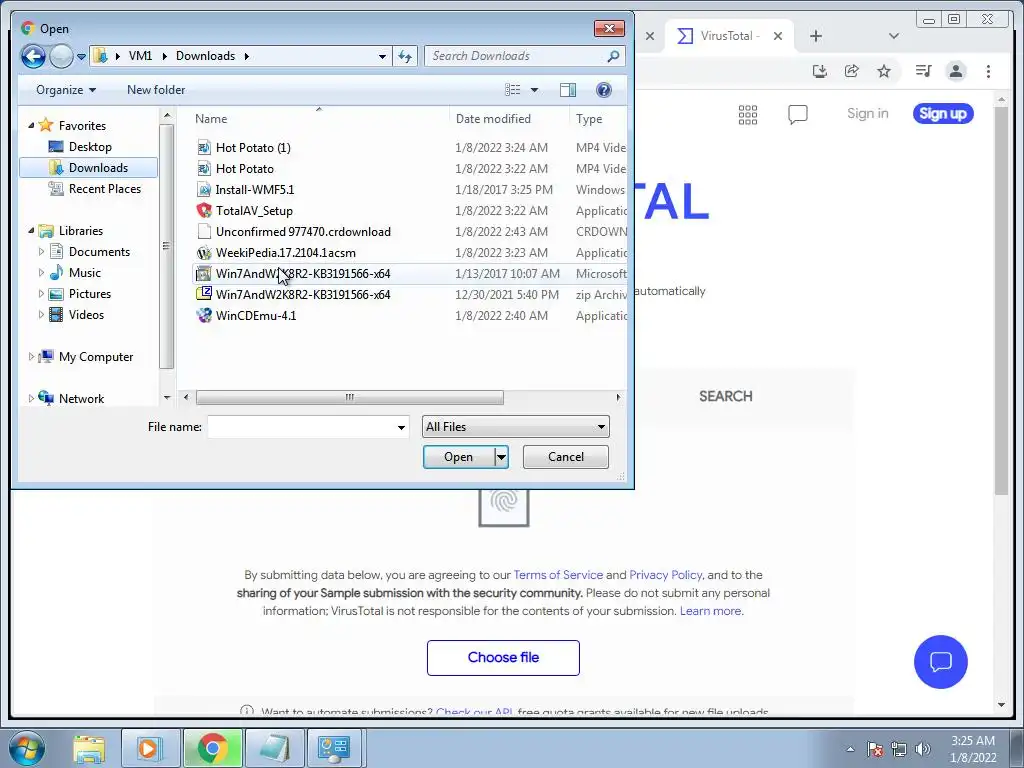Select Desktop in Favorites
The image size is (1024, 768).
coord(90,146)
